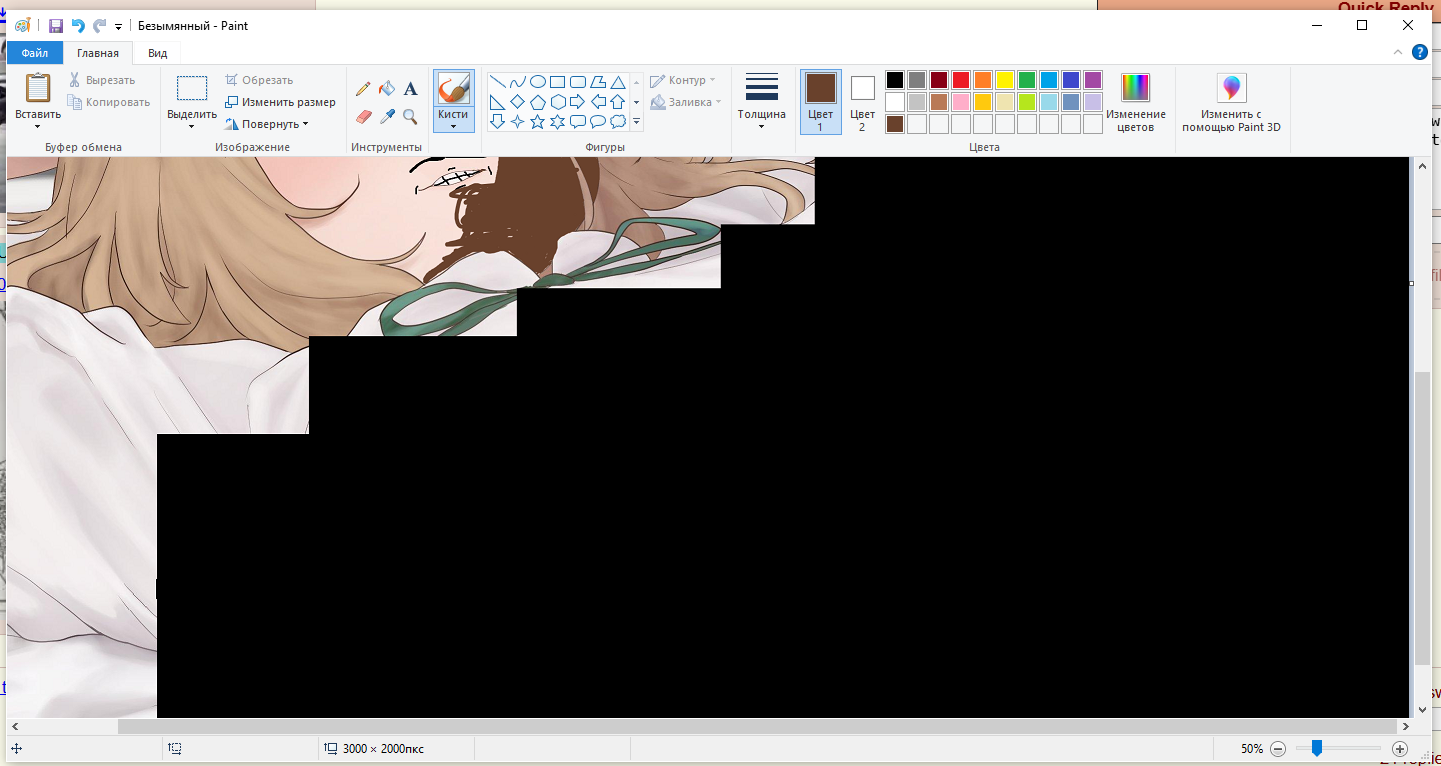Click Обрезать (crop) button

pyautogui.click(x=258, y=80)
